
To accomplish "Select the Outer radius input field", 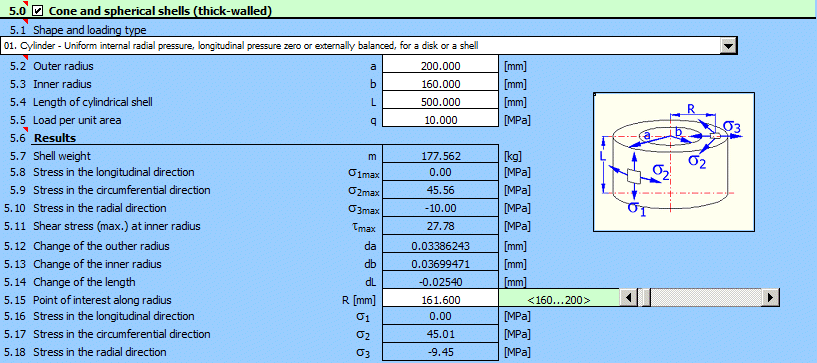I will [x=440, y=66].
